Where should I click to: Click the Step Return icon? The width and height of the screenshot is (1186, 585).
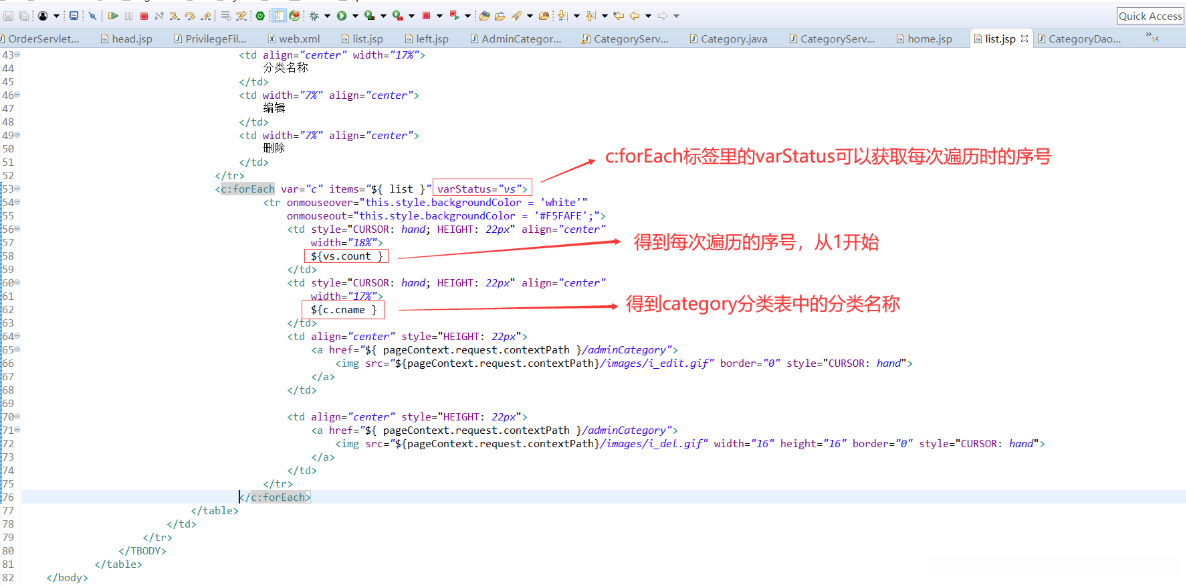(205, 16)
